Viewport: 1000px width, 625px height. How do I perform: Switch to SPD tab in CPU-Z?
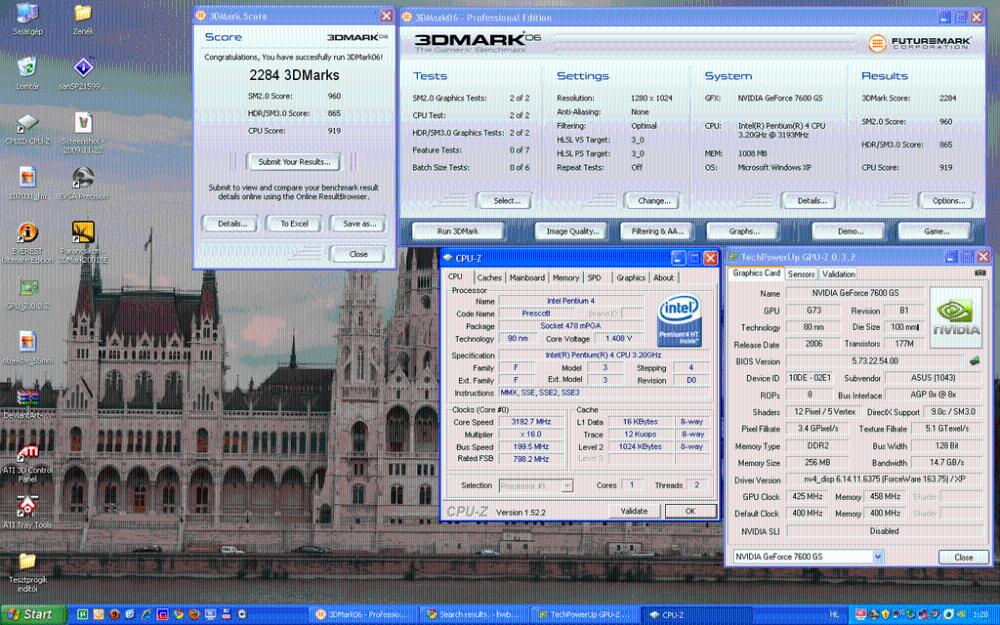click(594, 277)
